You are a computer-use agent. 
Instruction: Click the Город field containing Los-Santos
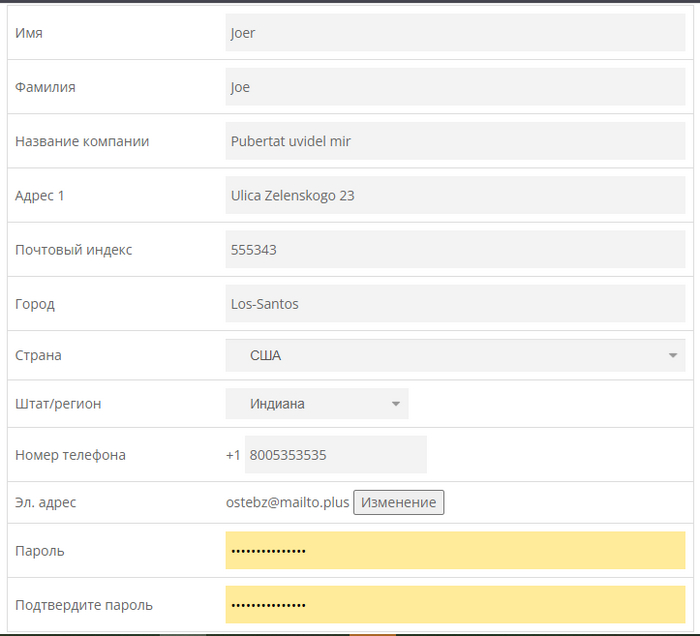pos(455,303)
